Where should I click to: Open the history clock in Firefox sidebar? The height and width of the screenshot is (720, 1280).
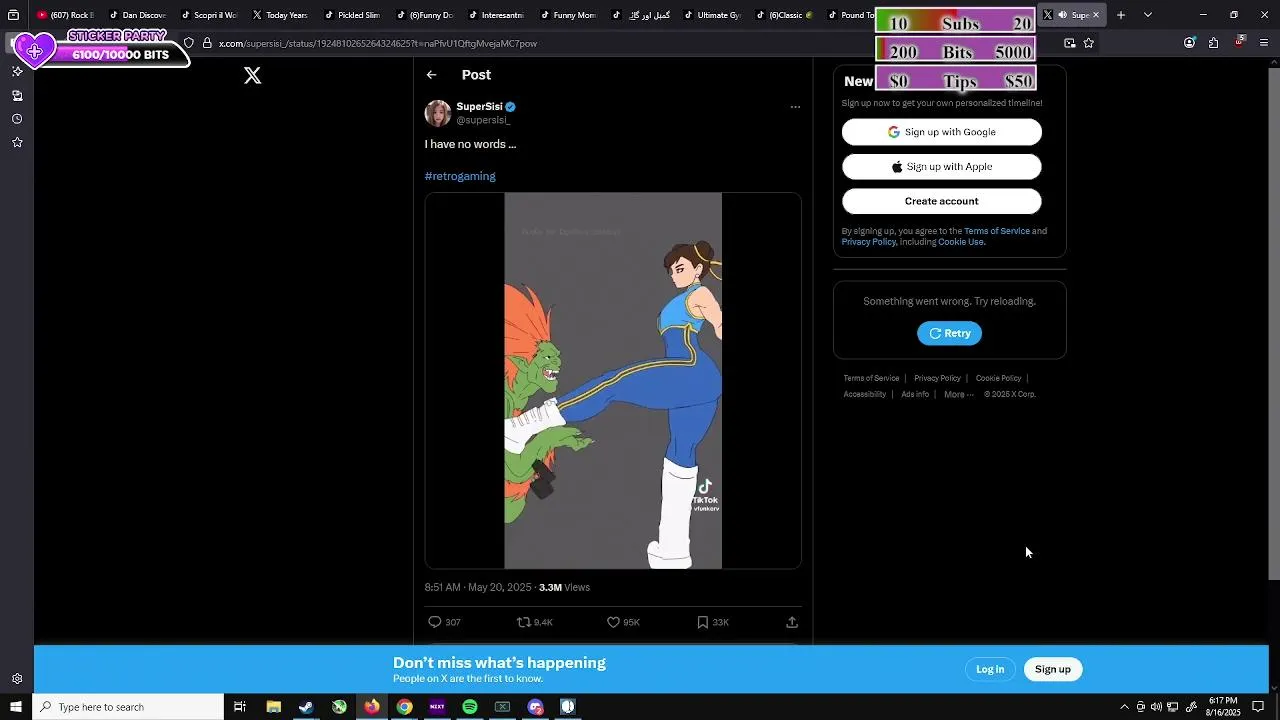tap(17, 119)
